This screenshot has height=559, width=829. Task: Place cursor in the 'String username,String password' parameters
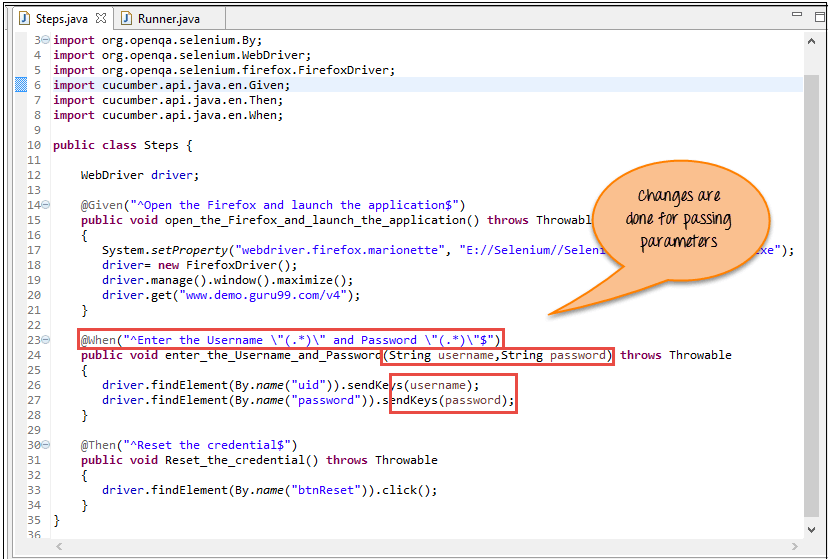pyautogui.click(x=497, y=355)
